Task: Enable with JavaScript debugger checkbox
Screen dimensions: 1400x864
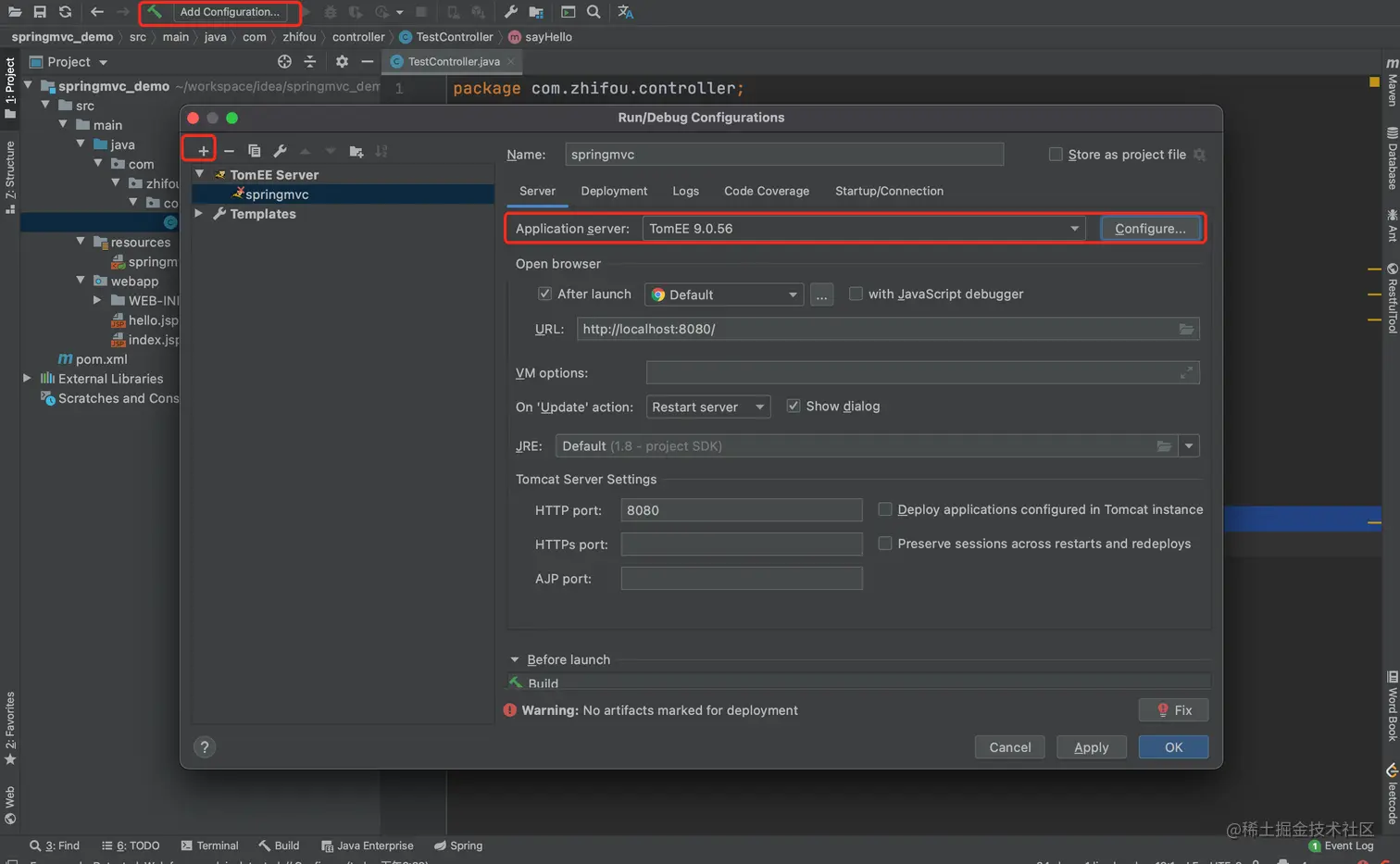Action: (x=856, y=294)
